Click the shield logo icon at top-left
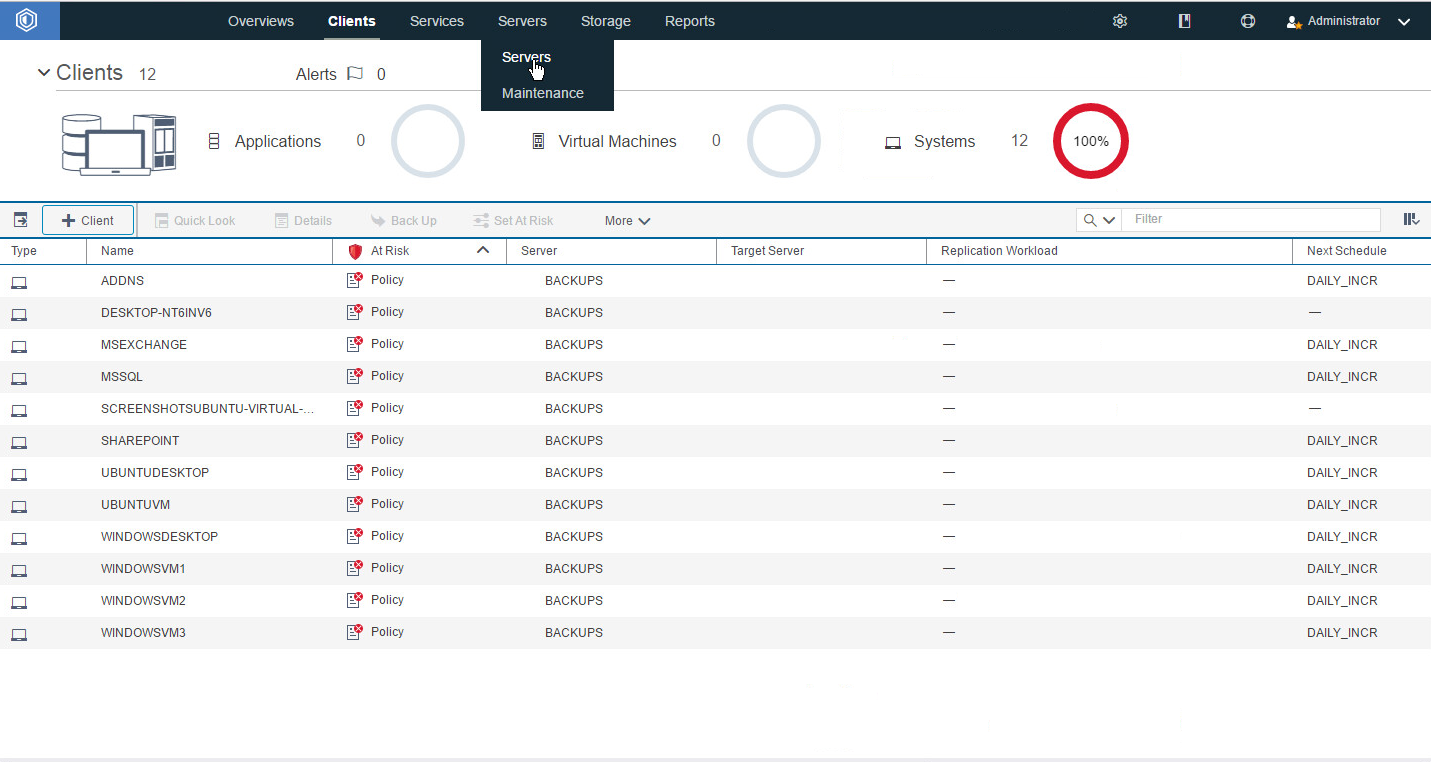Image resolution: width=1431 pixels, height=762 pixels. [x=26, y=20]
